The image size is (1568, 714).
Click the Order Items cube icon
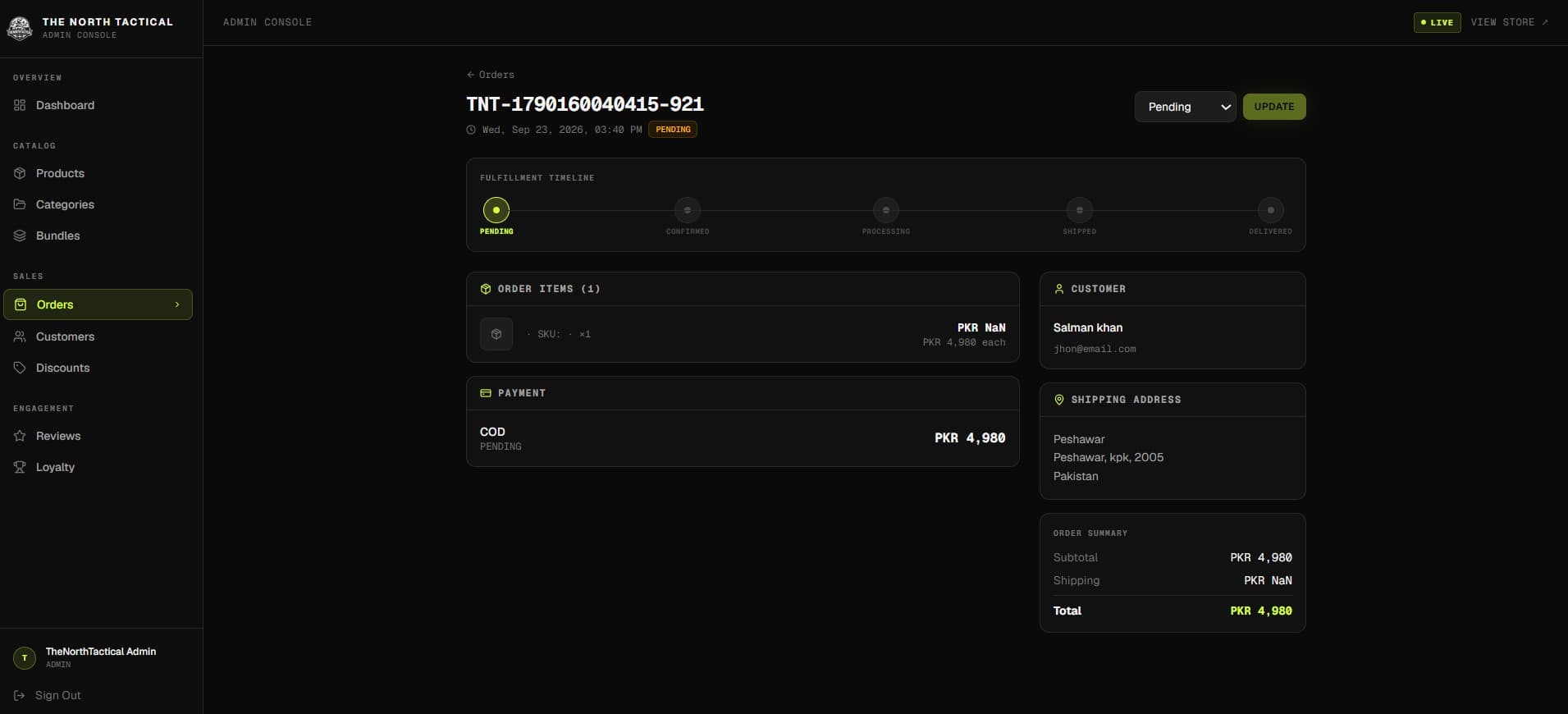coord(486,289)
